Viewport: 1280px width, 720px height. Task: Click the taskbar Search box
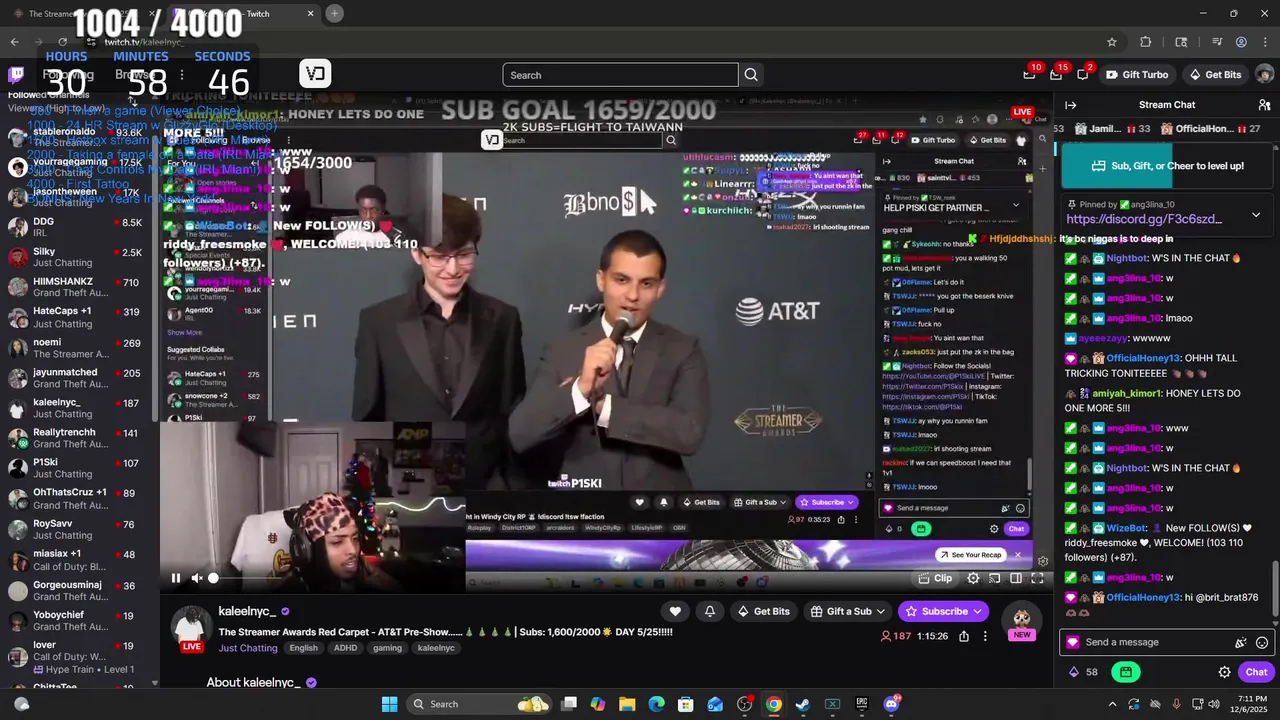(481, 704)
